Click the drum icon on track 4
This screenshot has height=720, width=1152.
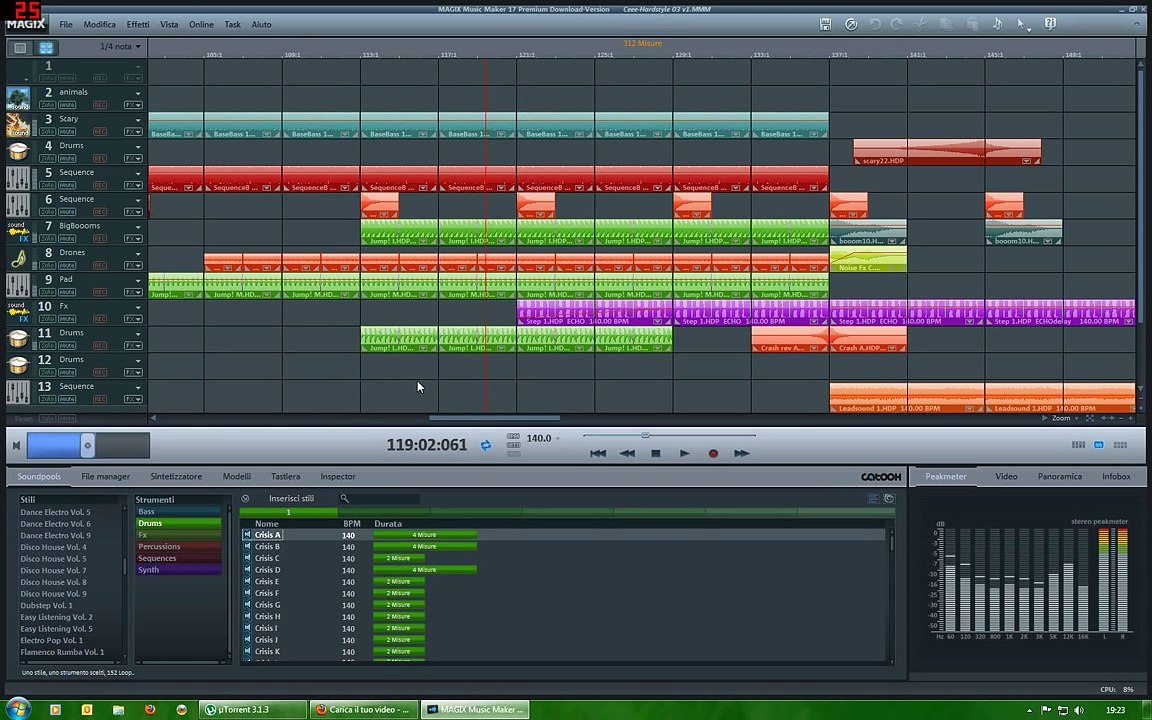18,151
